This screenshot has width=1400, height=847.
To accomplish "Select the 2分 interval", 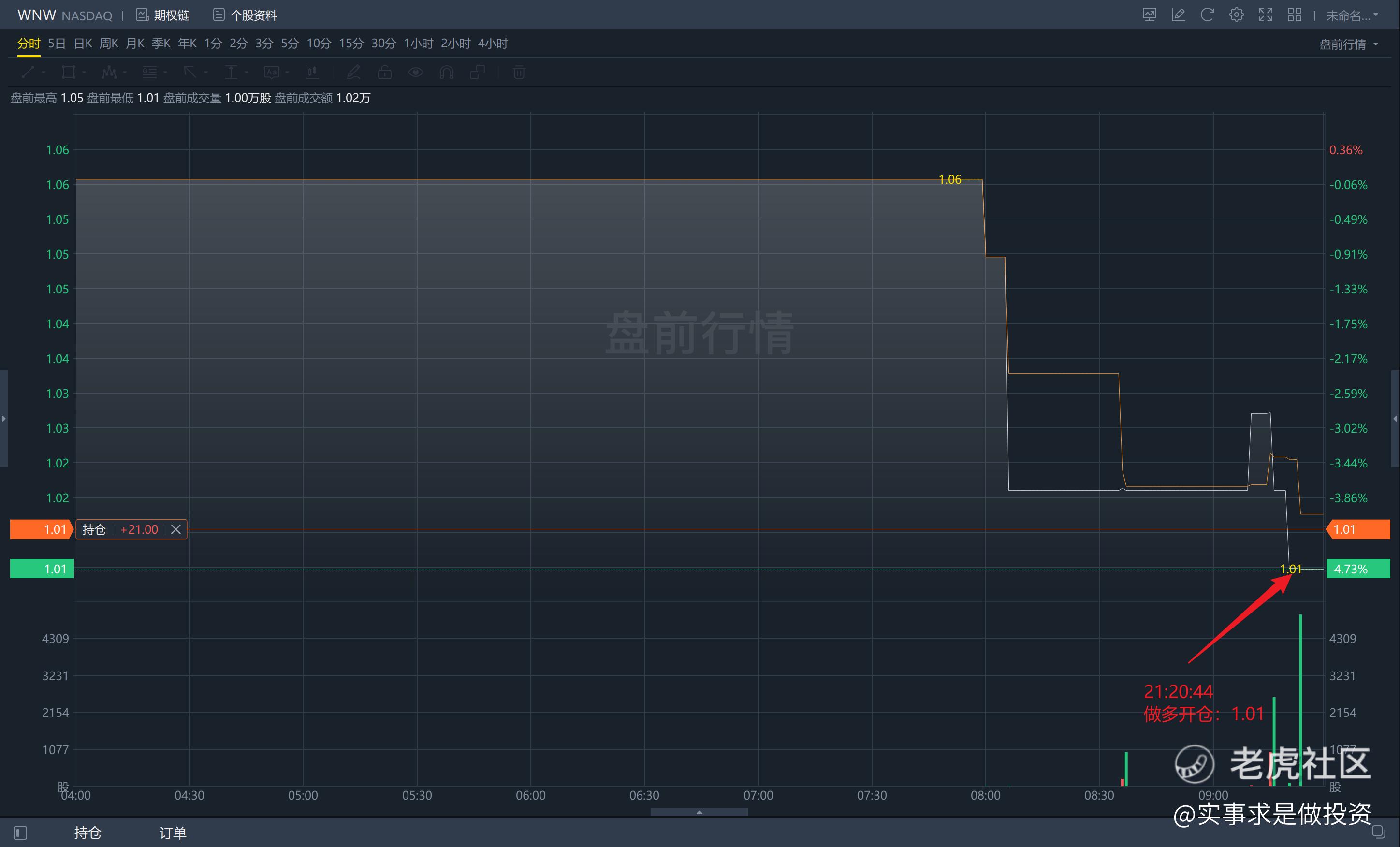I will tap(238, 44).
